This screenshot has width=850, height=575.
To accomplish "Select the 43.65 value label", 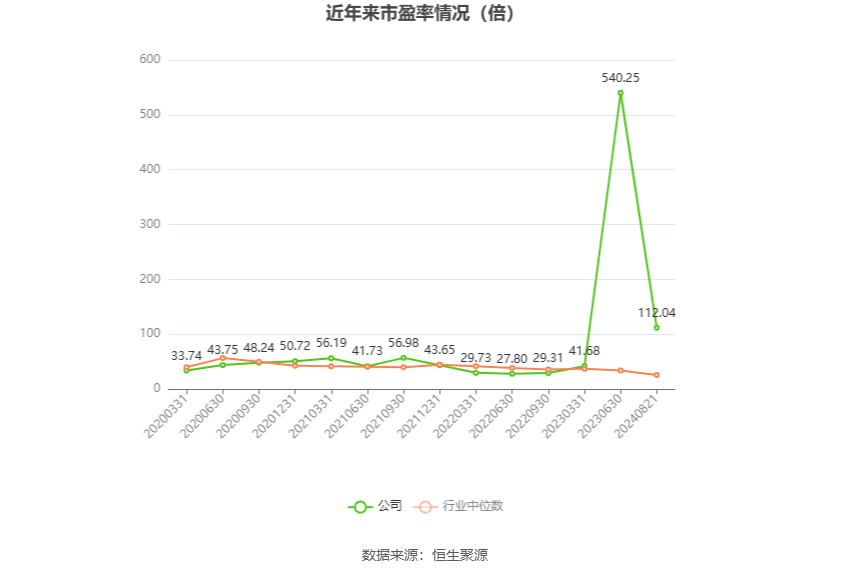I will 440,350.
